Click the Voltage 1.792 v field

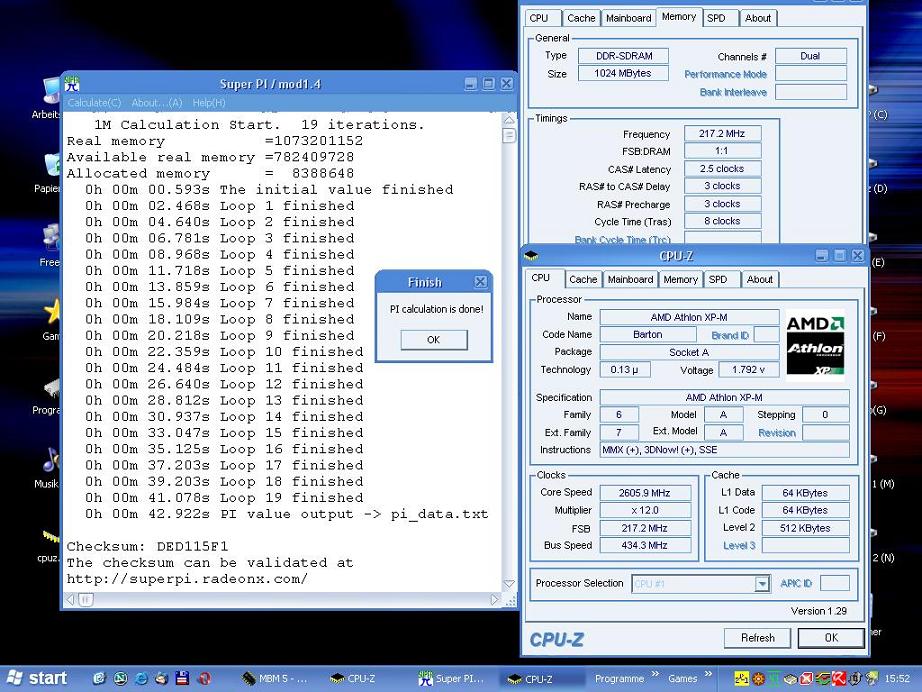748,370
